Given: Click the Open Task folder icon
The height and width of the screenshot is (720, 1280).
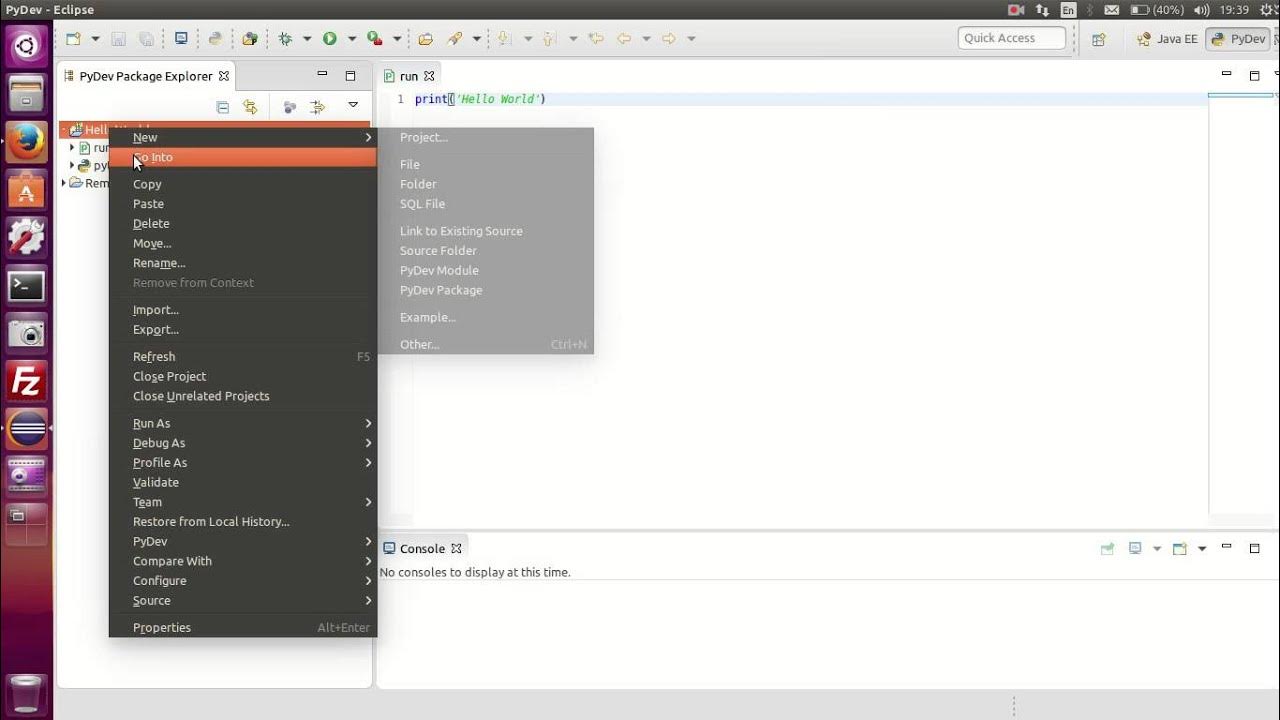Looking at the screenshot, I should click(426, 39).
